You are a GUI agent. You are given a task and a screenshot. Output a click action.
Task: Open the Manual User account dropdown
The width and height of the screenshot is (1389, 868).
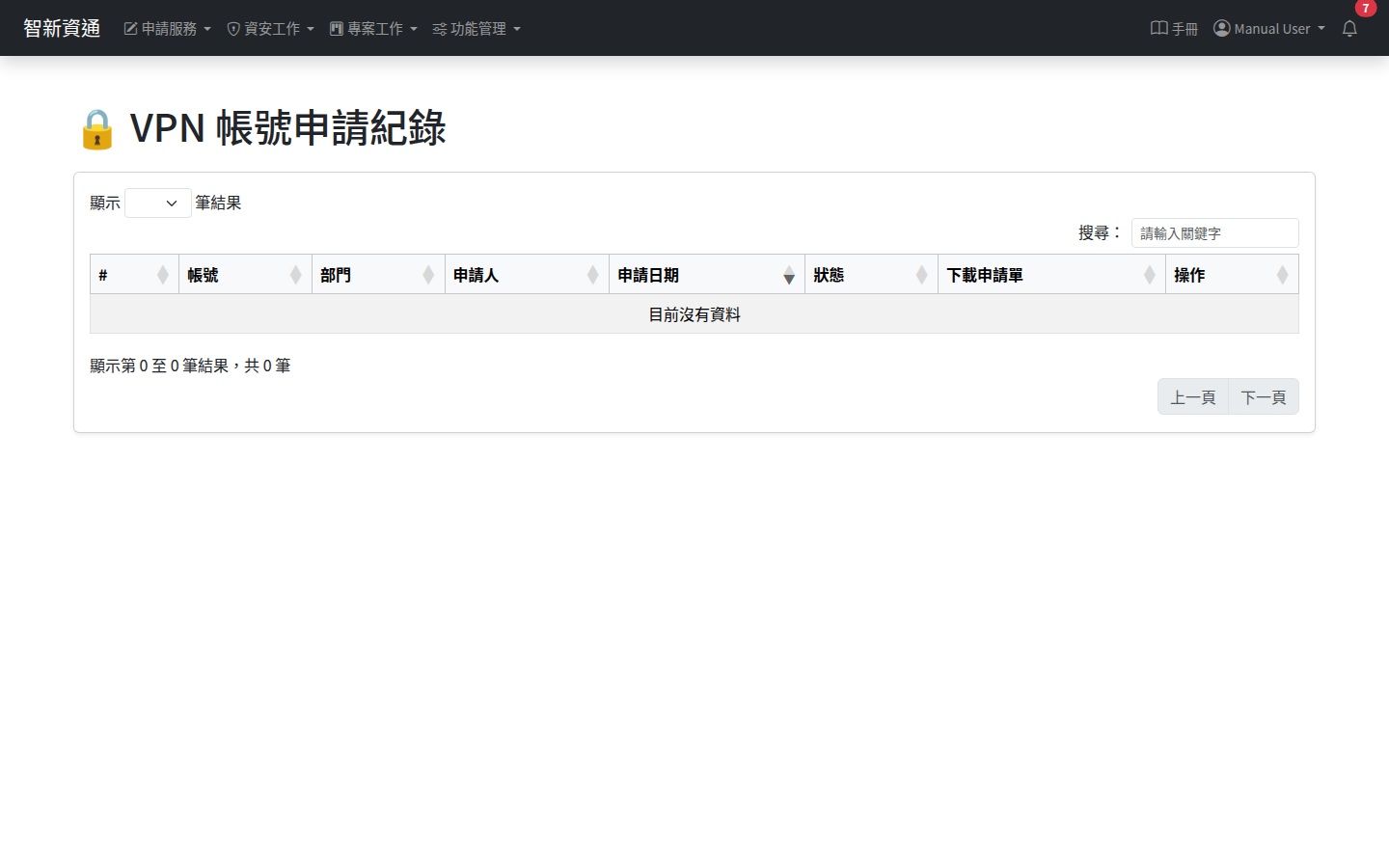click(1269, 29)
